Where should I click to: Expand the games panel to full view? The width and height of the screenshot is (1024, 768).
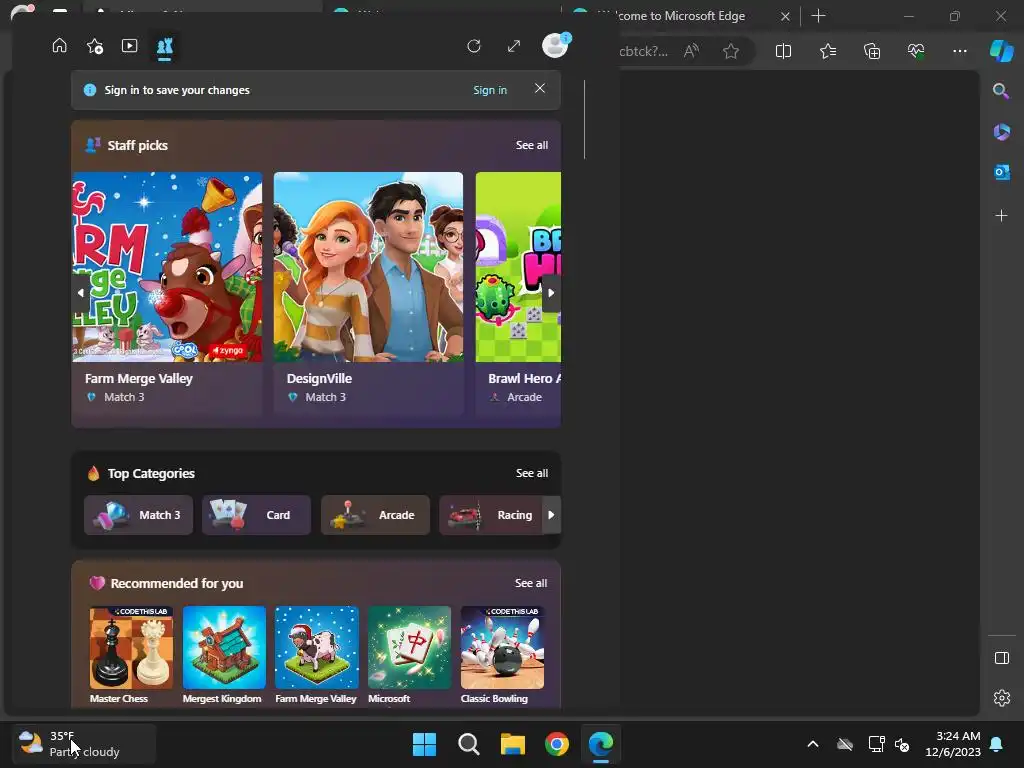514,46
